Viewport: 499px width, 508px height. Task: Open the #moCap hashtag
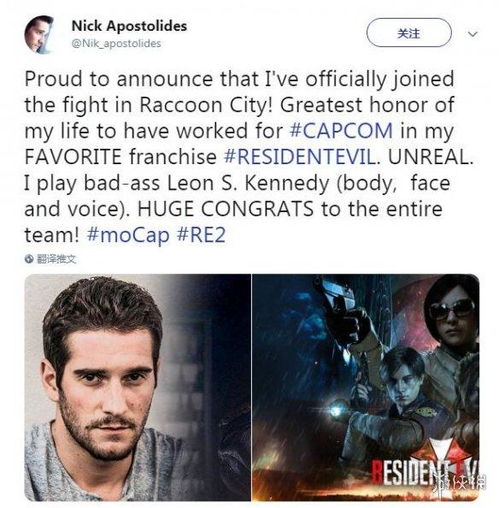click(x=128, y=235)
